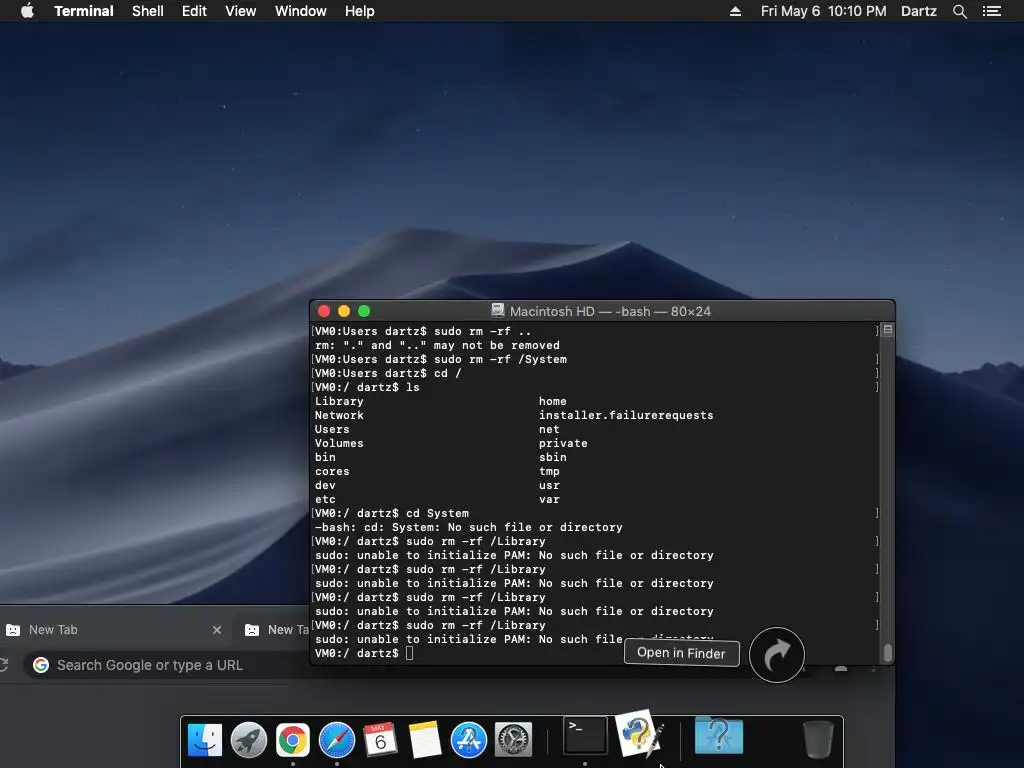Screen dimensions: 1024x768
Task: Open question-mark folder in the Dock
Action: (x=718, y=736)
